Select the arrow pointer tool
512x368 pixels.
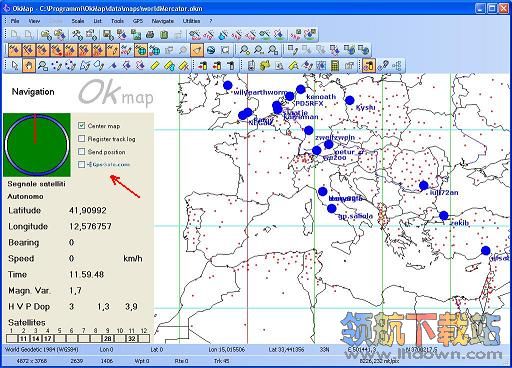tap(15, 65)
